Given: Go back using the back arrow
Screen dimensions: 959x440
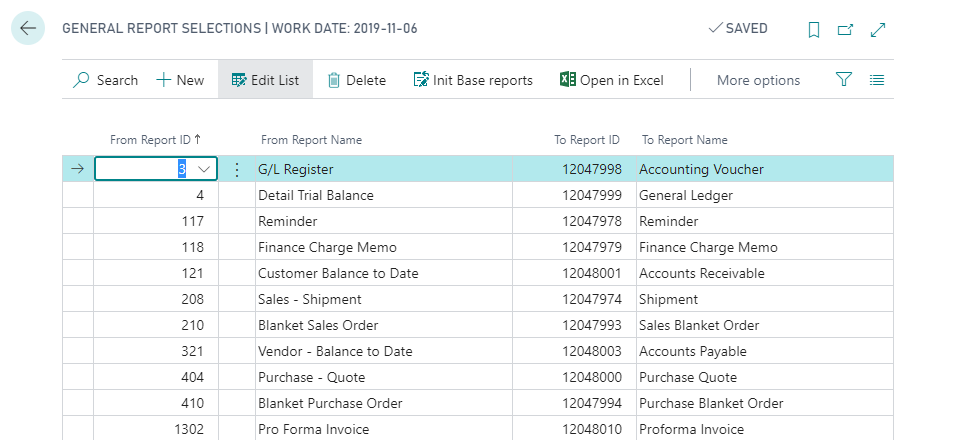Looking at the screenshot, I should tap(28, 28).
